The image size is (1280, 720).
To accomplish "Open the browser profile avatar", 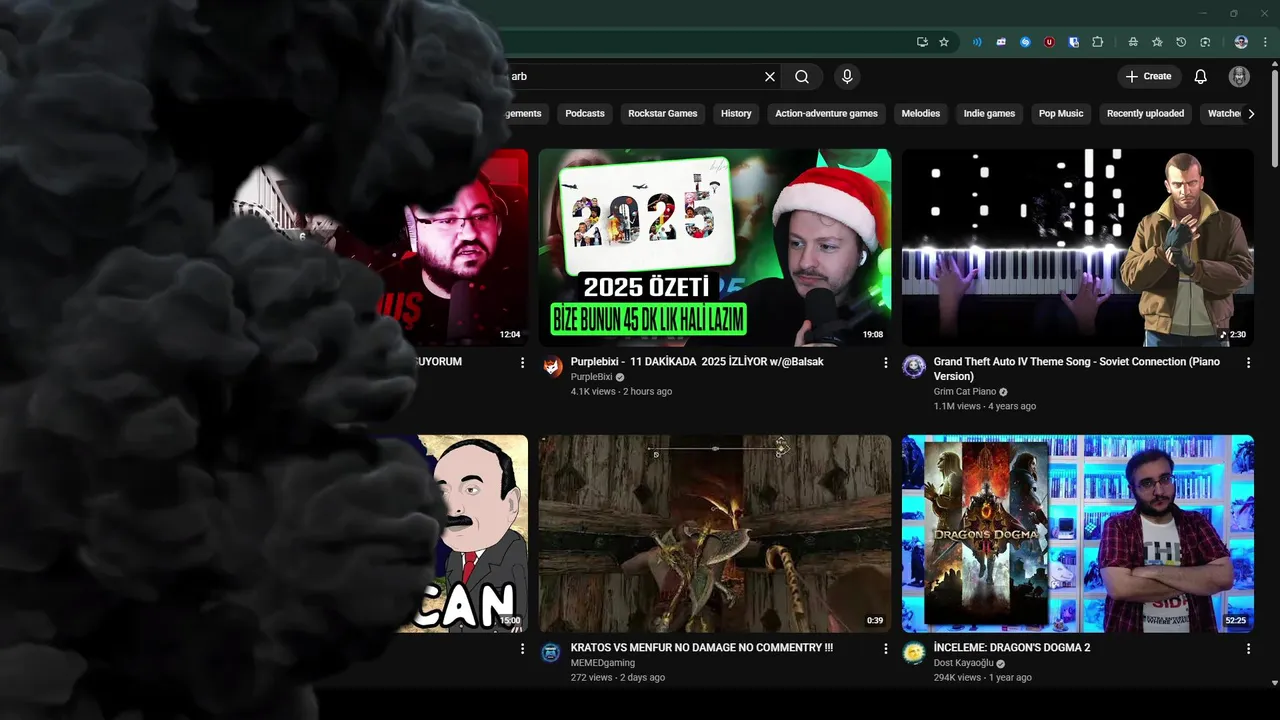I will [1241, 42].
